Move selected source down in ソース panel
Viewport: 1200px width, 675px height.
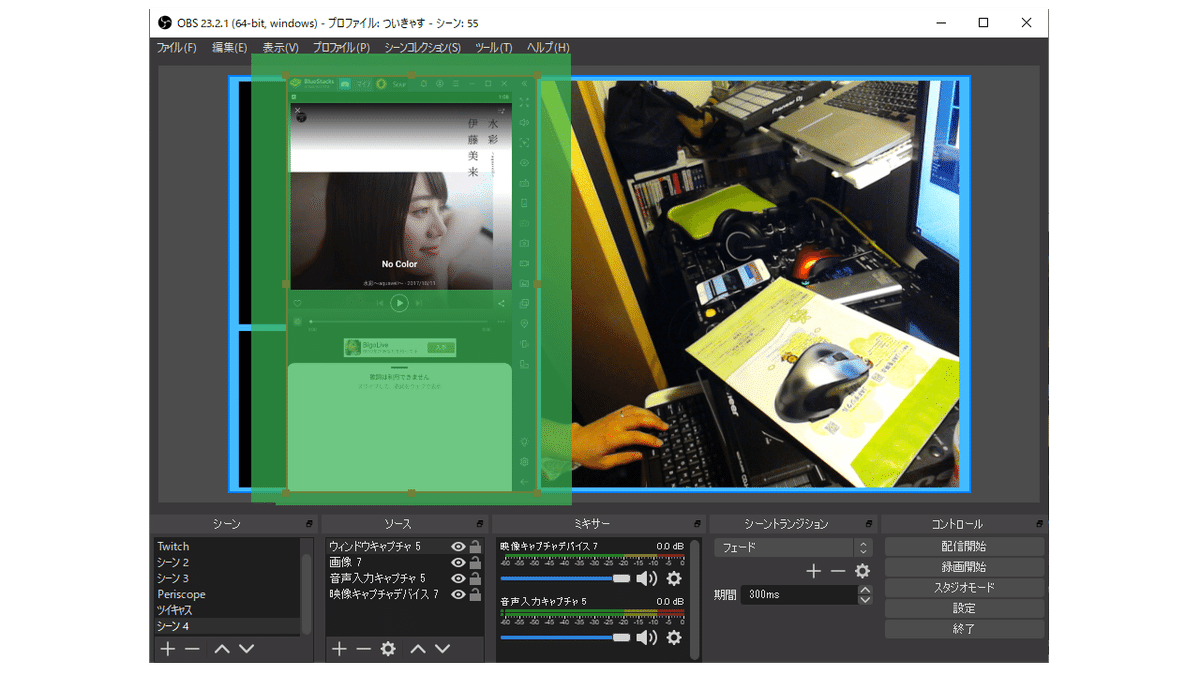[442, 649]
